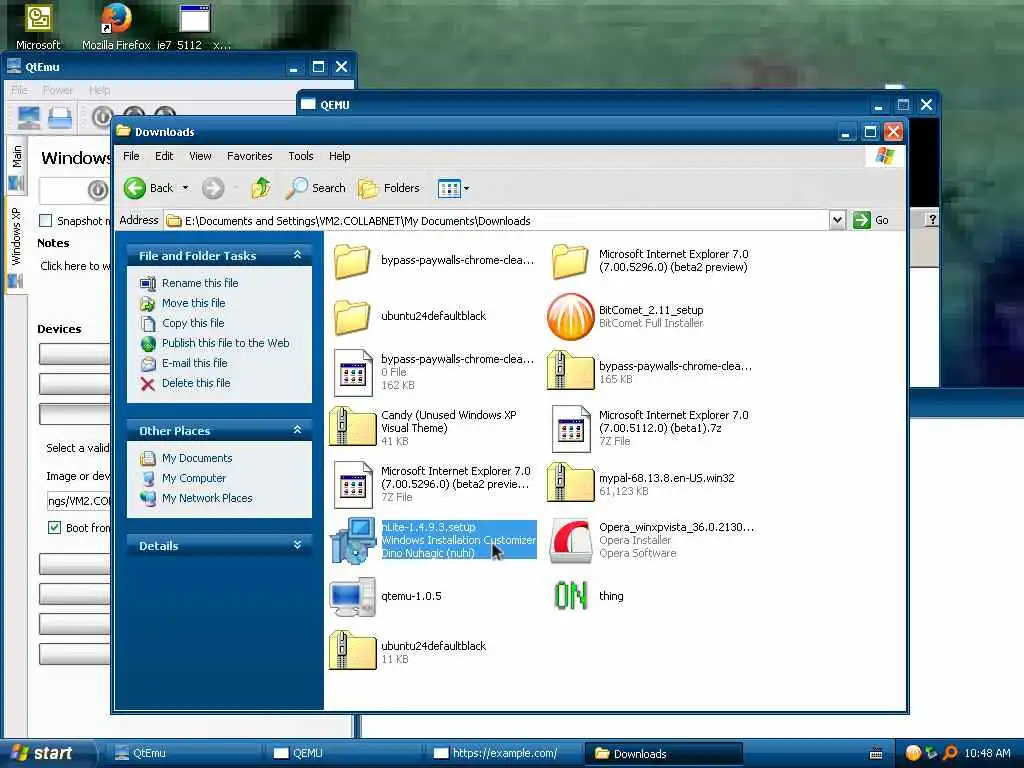Open the View menu
Screen dimensions: 1024x768
coord(200,156)
